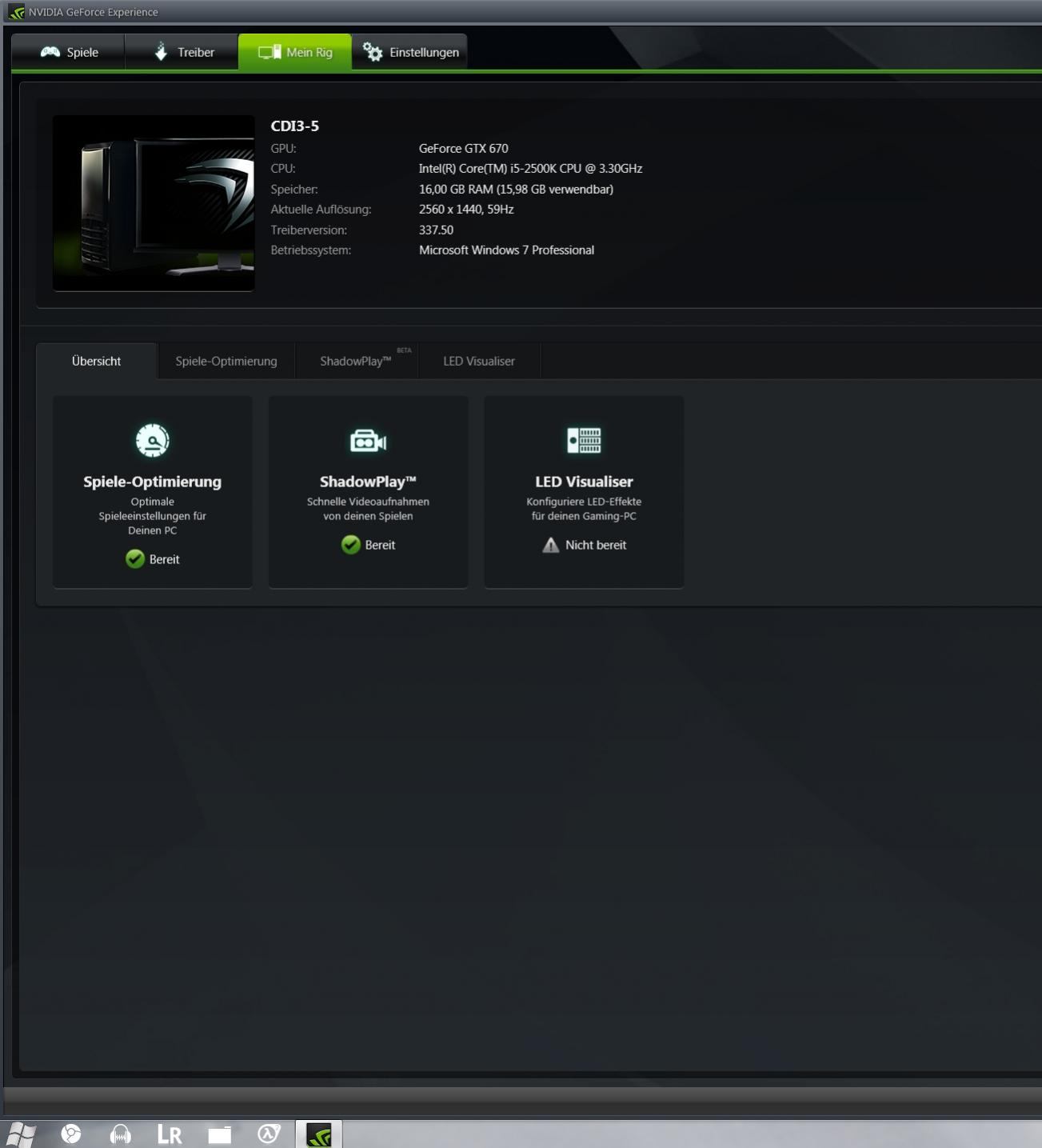This screenshot has width=1042, height=1148.
Task: Click the LED Visualiser grid icon
Action: coord(584,440)
